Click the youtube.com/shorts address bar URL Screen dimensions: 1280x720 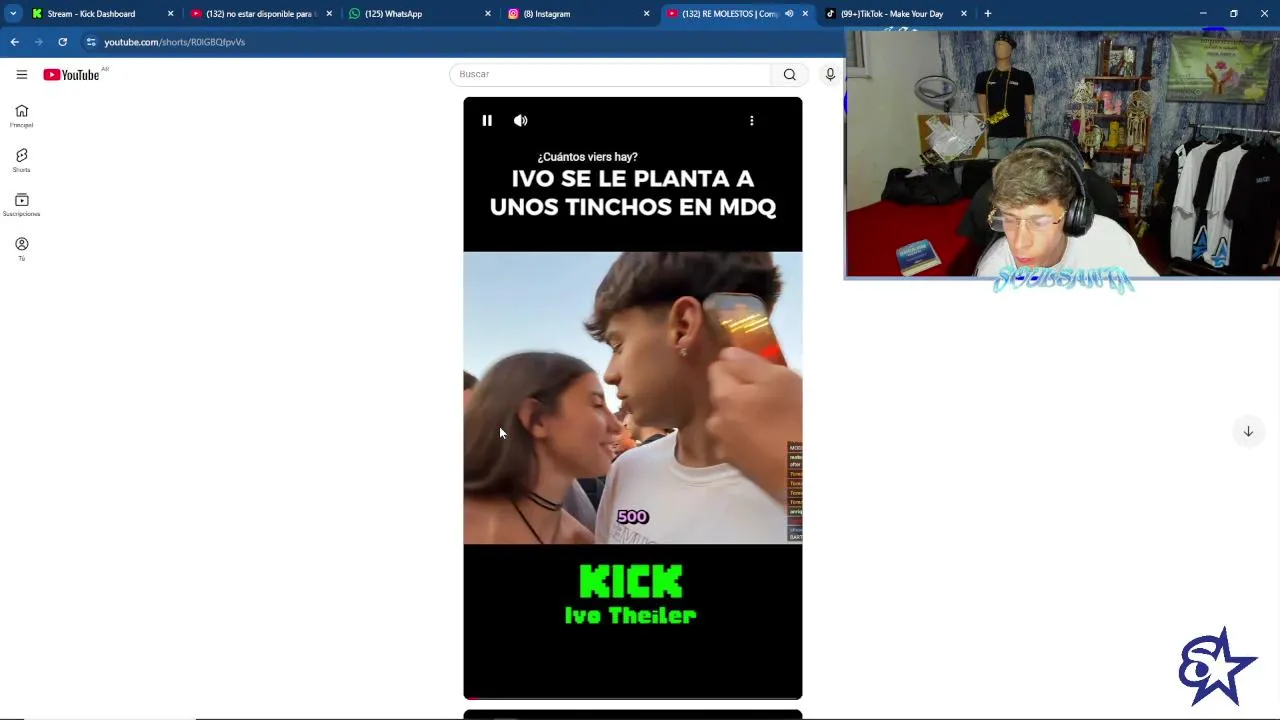click(175, 42)
